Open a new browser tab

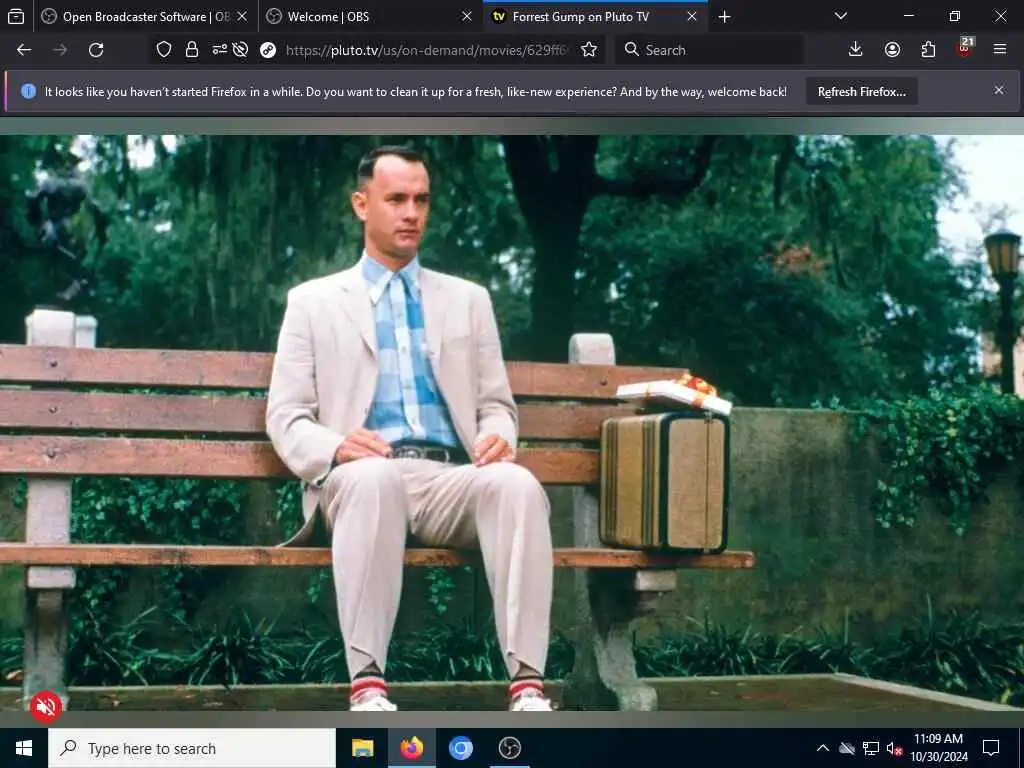tap(724, 16)
